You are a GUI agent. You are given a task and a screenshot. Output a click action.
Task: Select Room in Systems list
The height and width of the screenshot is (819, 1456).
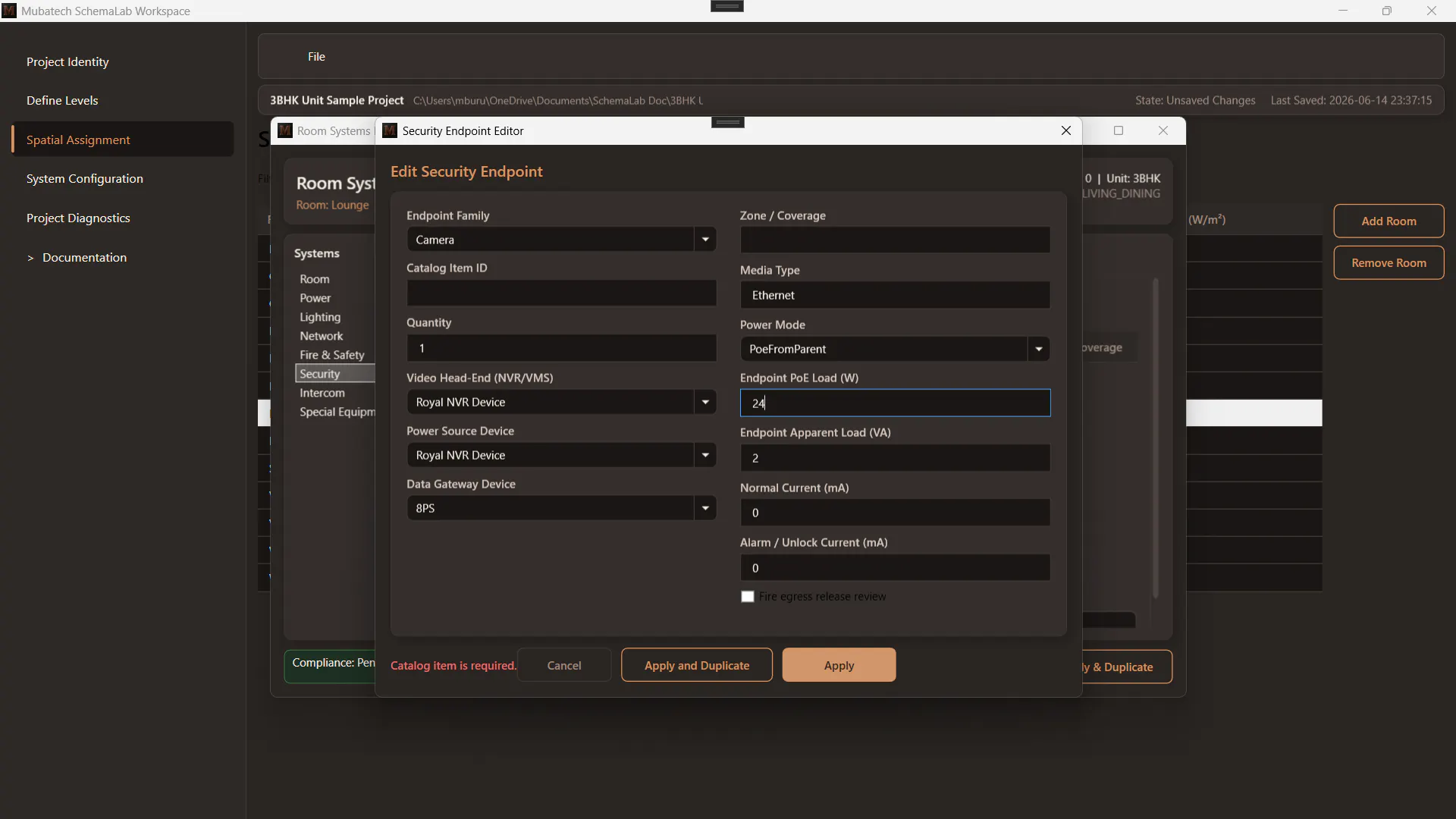click(x=315, y=279)
